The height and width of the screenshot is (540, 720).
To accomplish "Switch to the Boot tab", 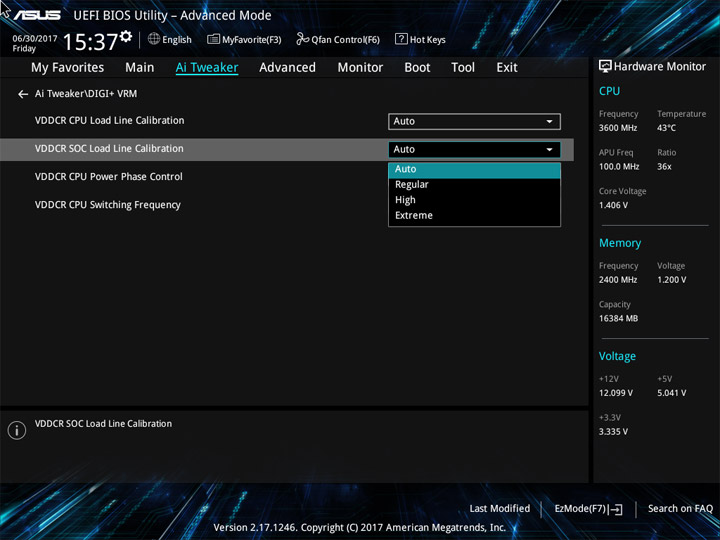I will click(x=417, y=68).
